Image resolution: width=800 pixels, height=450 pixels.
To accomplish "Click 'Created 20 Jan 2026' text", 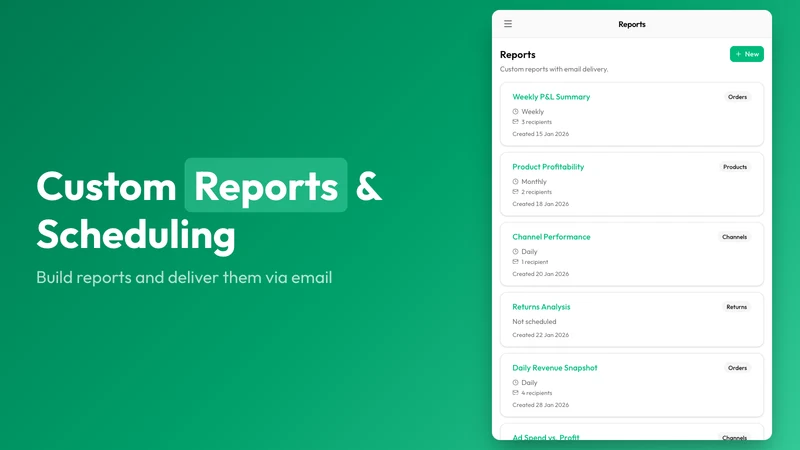I will [x=540, y=273].
